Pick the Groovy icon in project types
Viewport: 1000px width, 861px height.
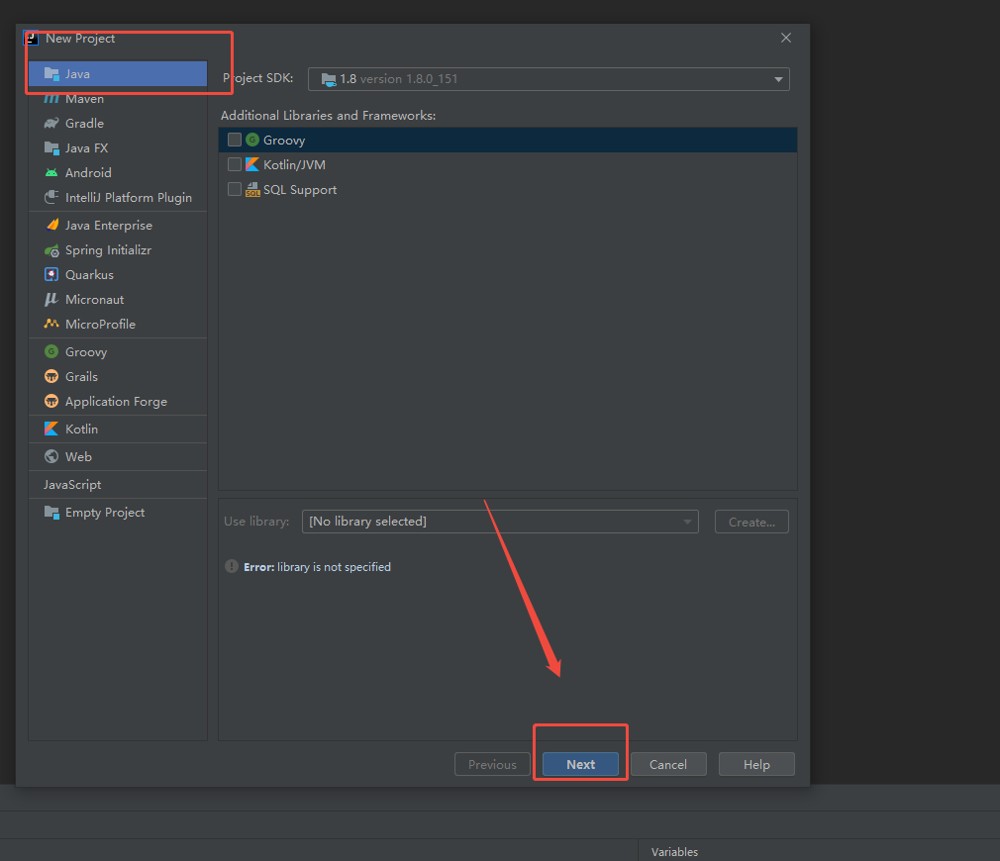[x=52, y=351]
